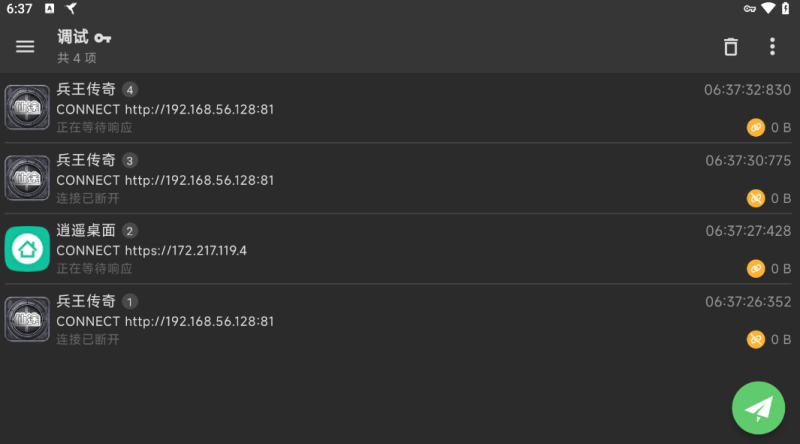Click the 兵王传奇 app icon in entry 1
This screenshot has height=444, width=800.
(27, 319)
